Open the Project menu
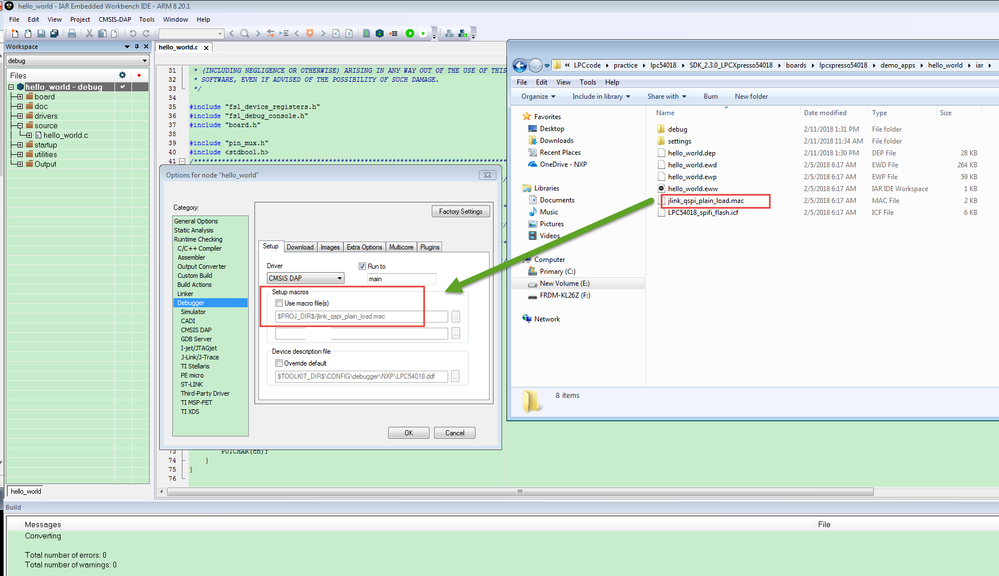999x576 pixels. (80, 20)
